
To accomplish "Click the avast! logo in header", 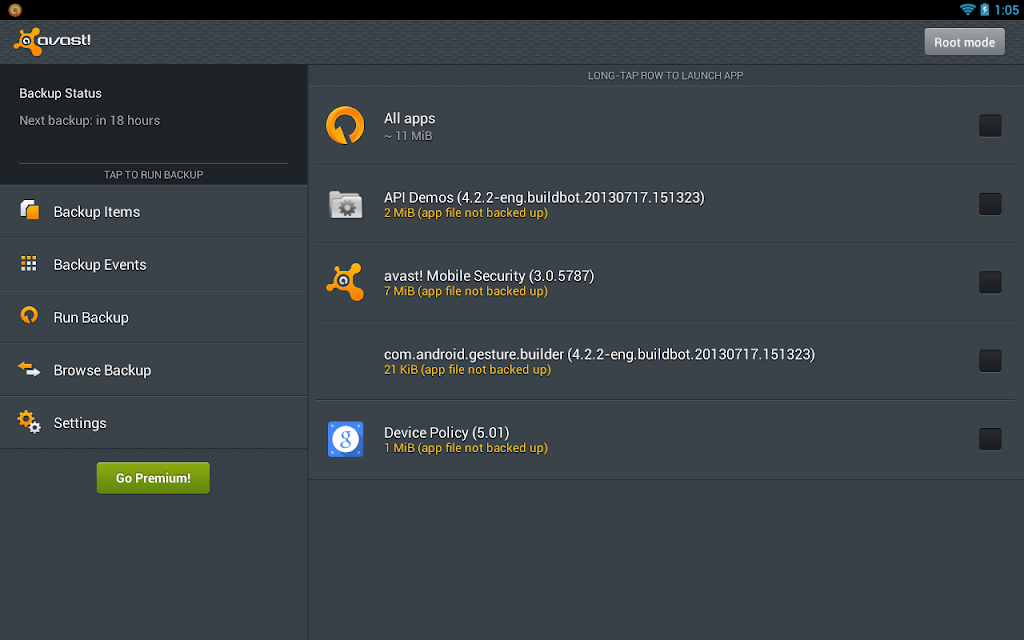I will click(x=52, y=42).
